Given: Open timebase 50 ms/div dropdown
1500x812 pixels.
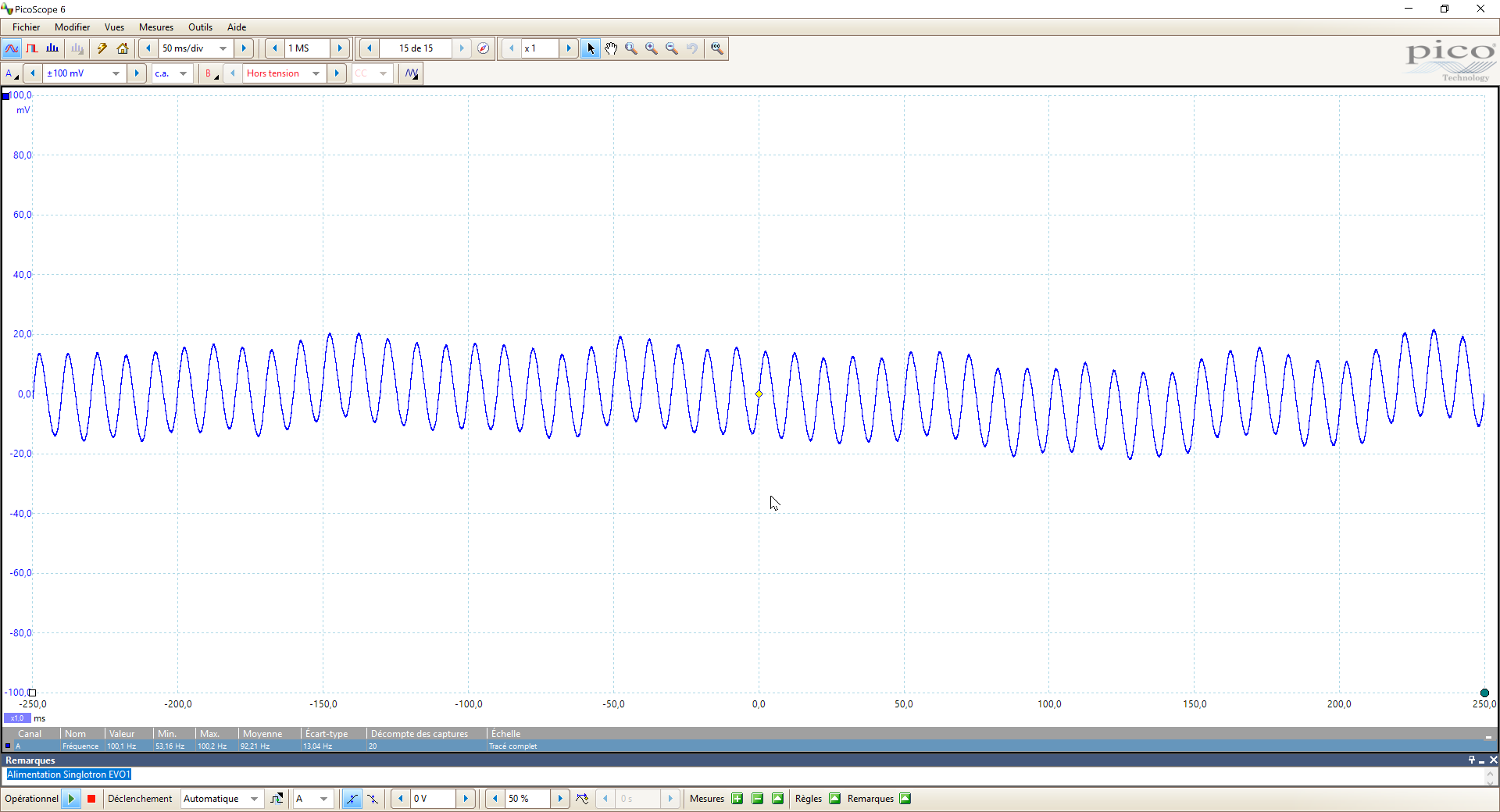Looking at the screenshot, I should [223, 48].
